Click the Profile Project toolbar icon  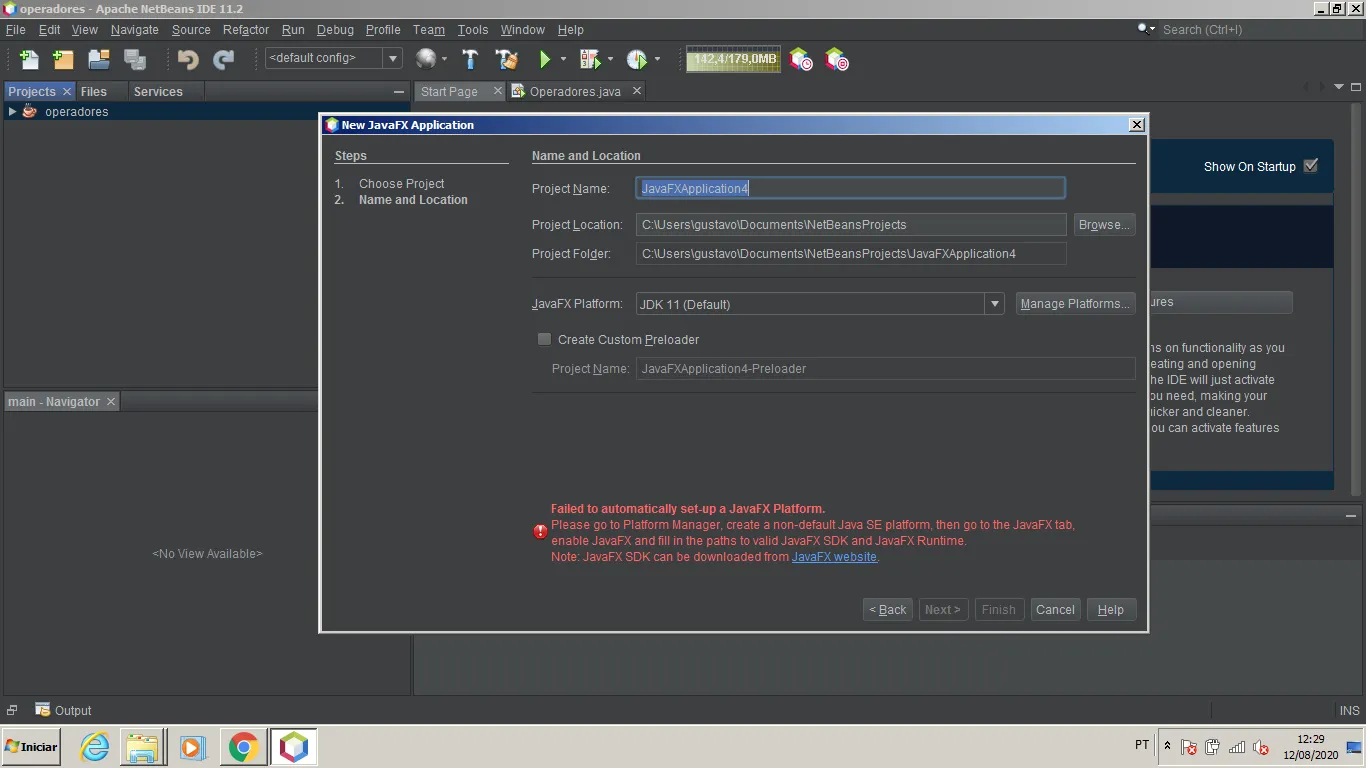(x=636, y=59)
